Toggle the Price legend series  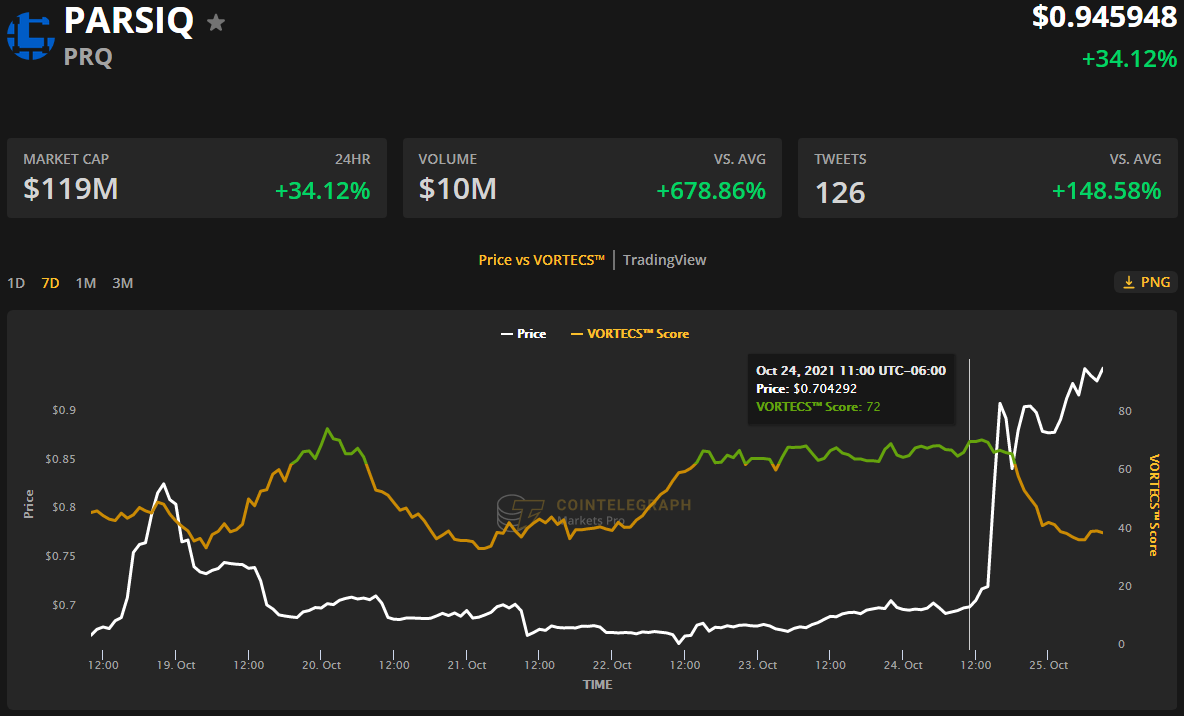pos(523,334)
